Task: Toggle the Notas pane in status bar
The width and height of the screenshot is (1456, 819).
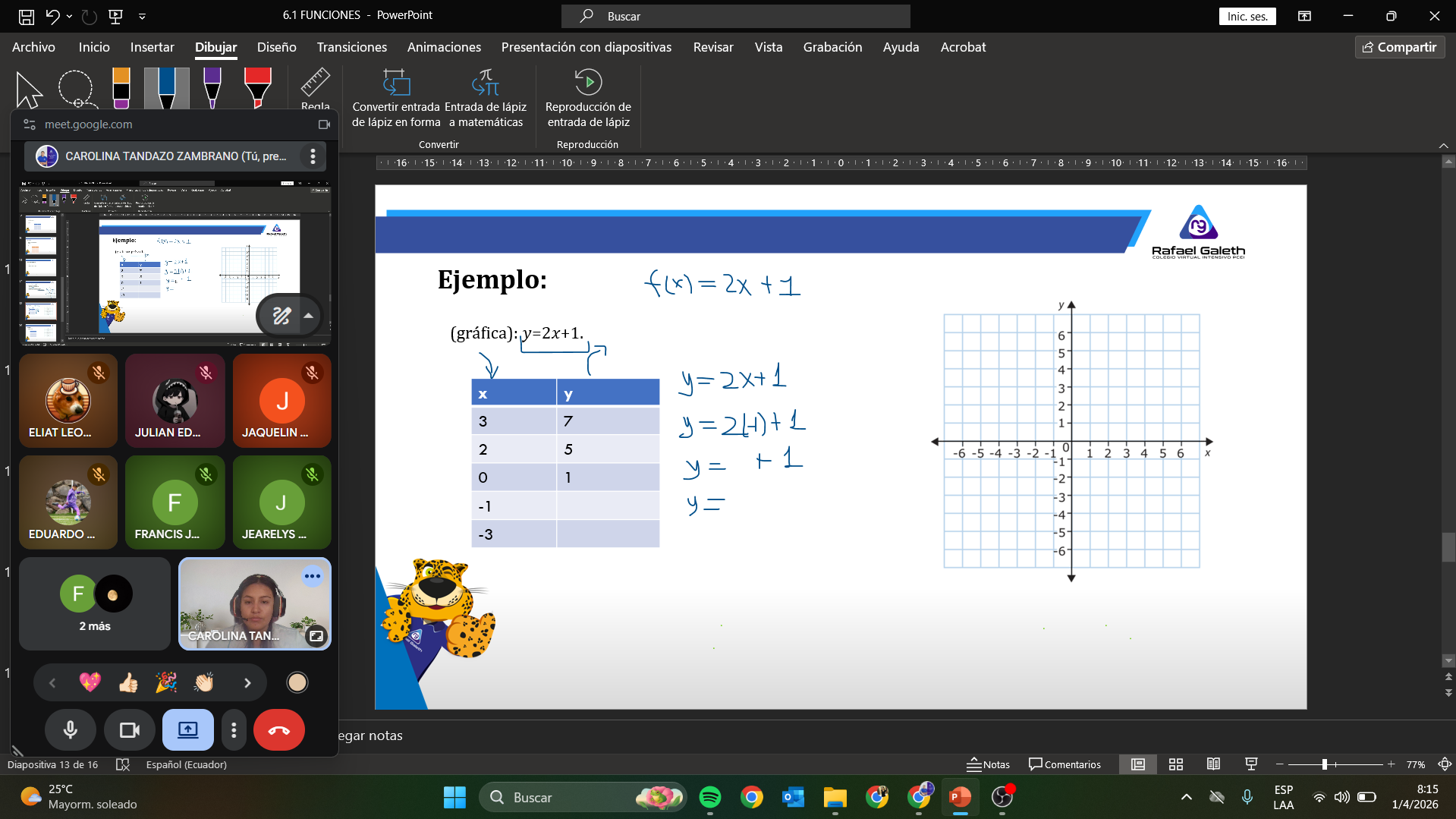Action: click(988, 764)
